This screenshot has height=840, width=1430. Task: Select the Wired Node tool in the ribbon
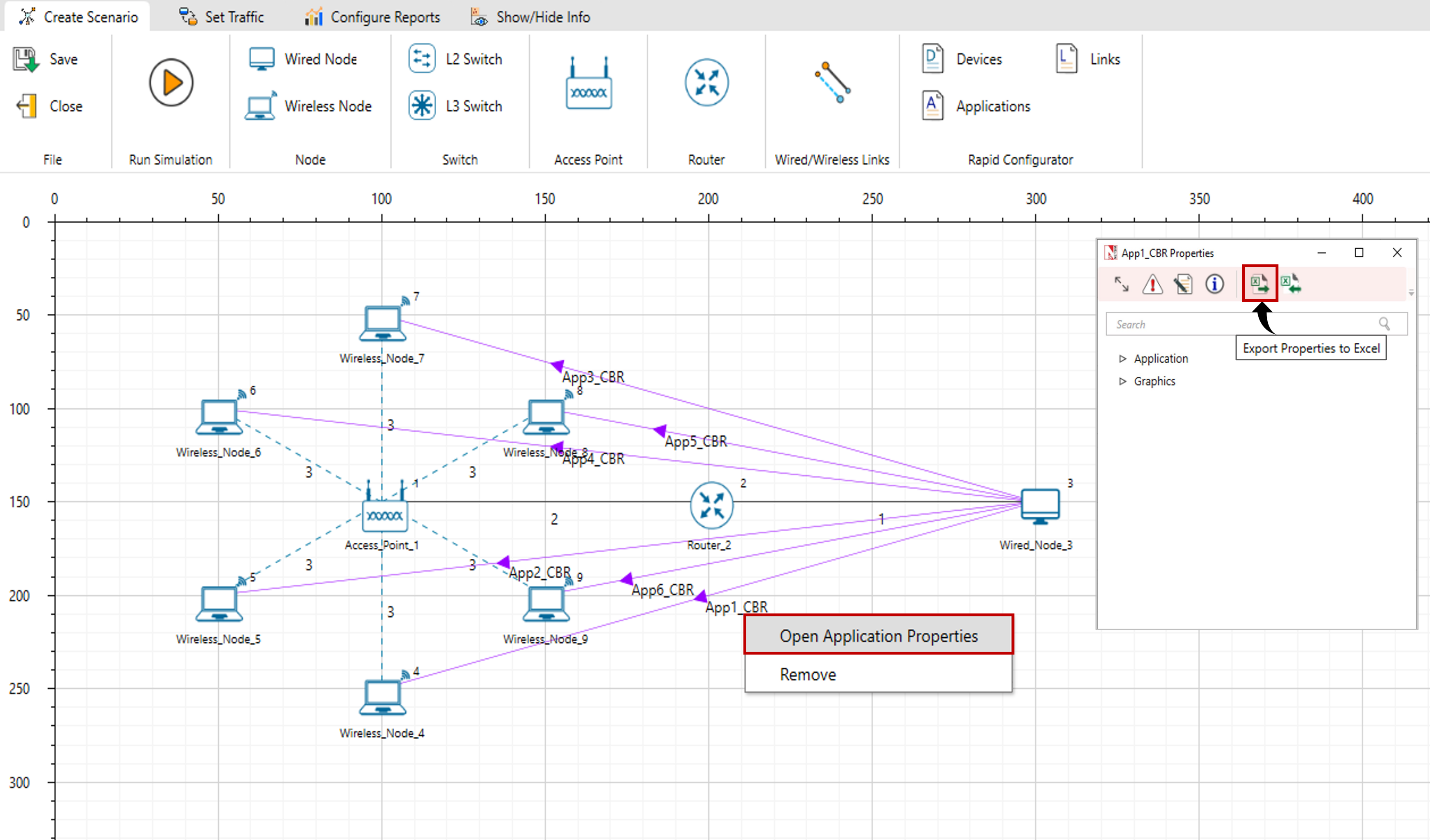coord(302,59)
